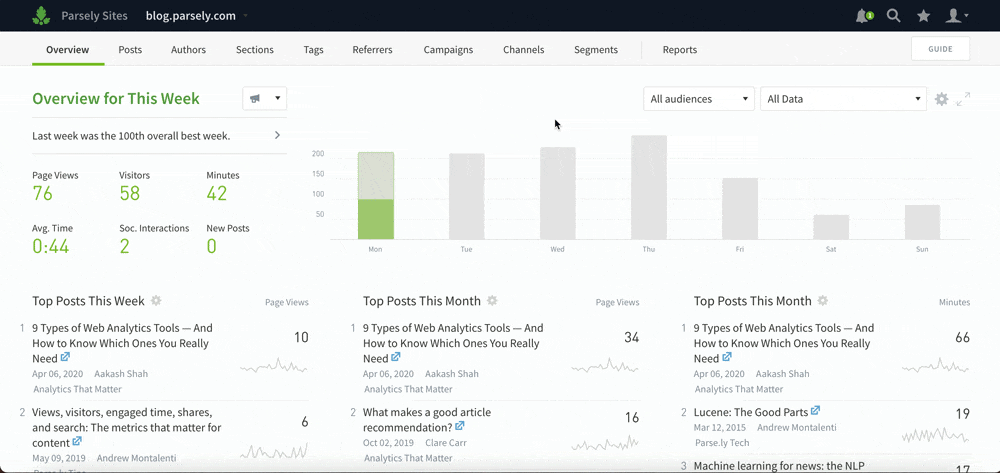1000x473 pixels.
Task: Open chart settings gear icon
Action: (941, 99)
